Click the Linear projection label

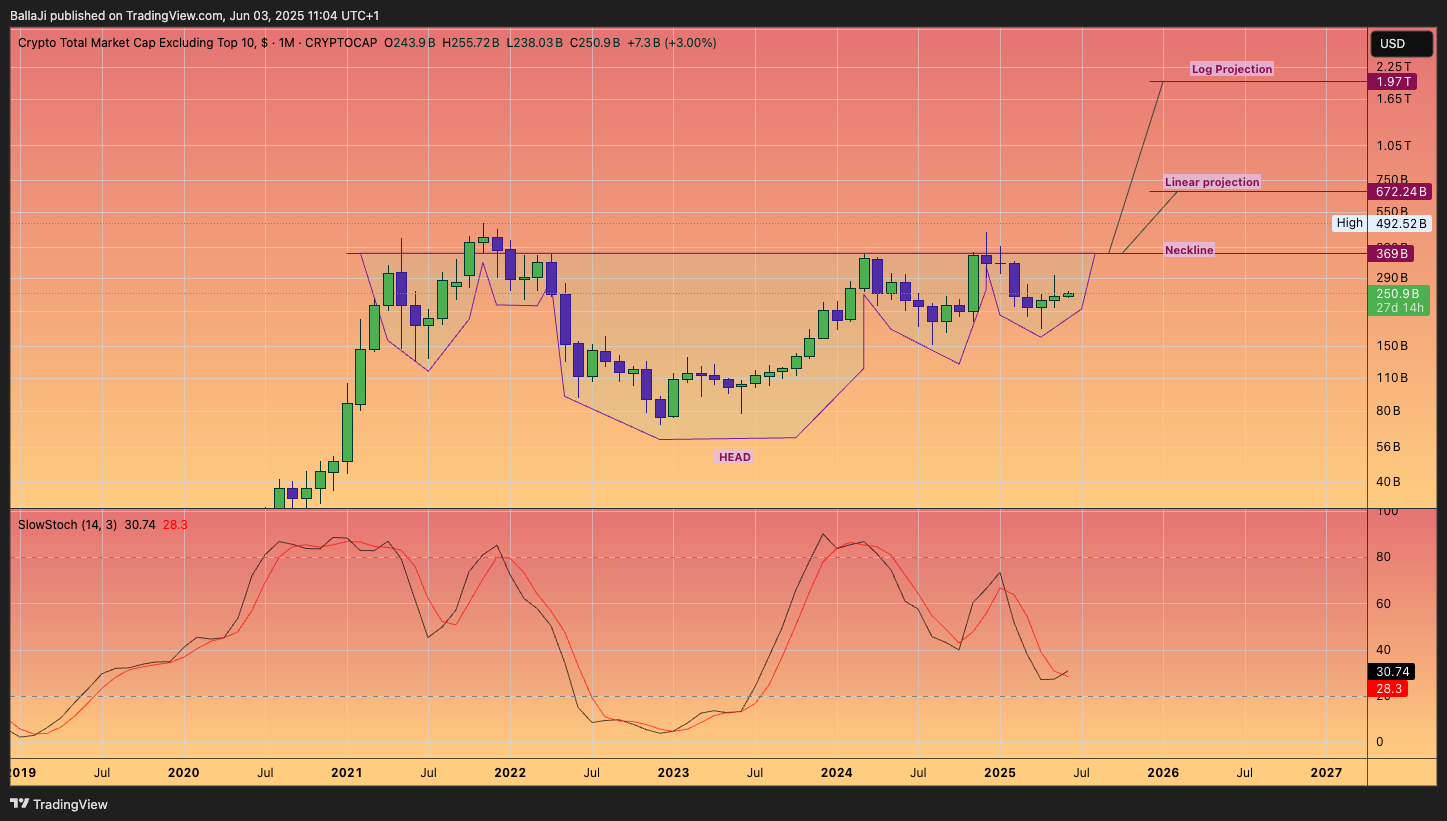click(x=1212, y=182)
